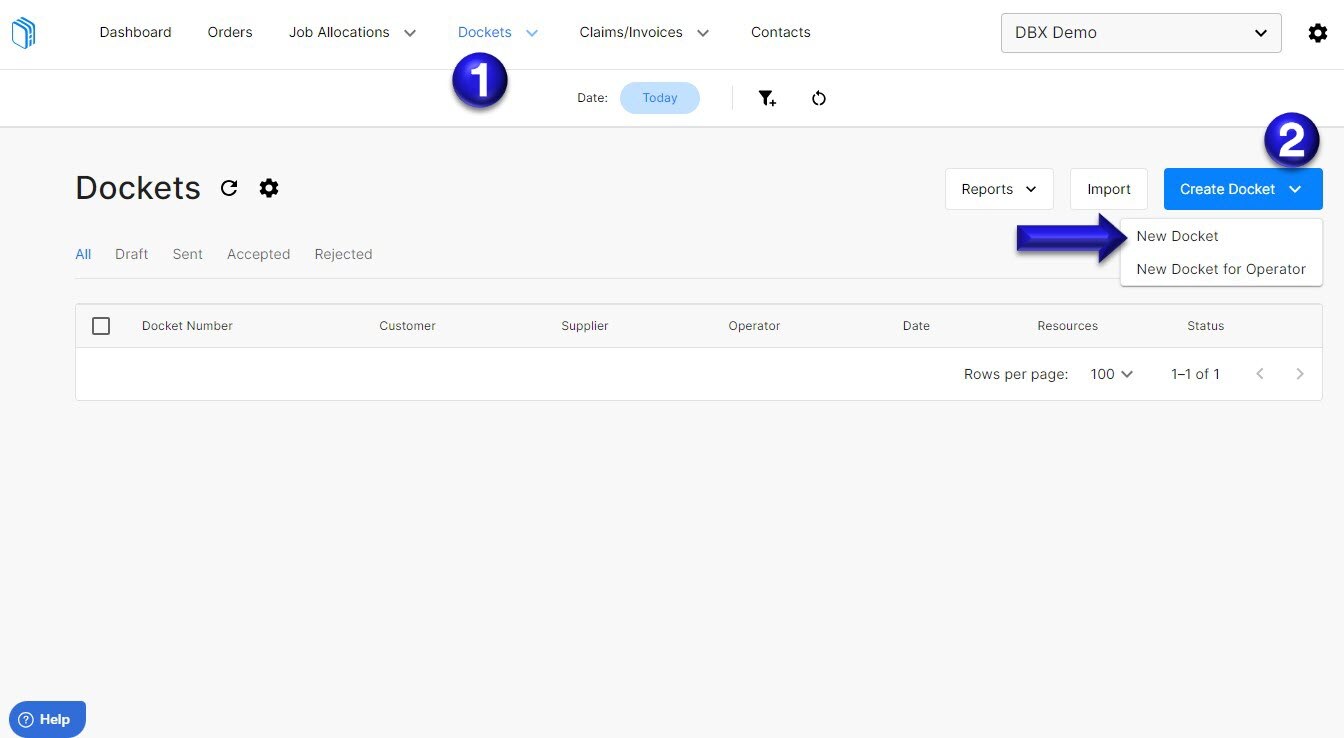Viewport: 1344px width, 738px height.
Task: Refresh the Dockets list
Action: [x=229, y=188]
